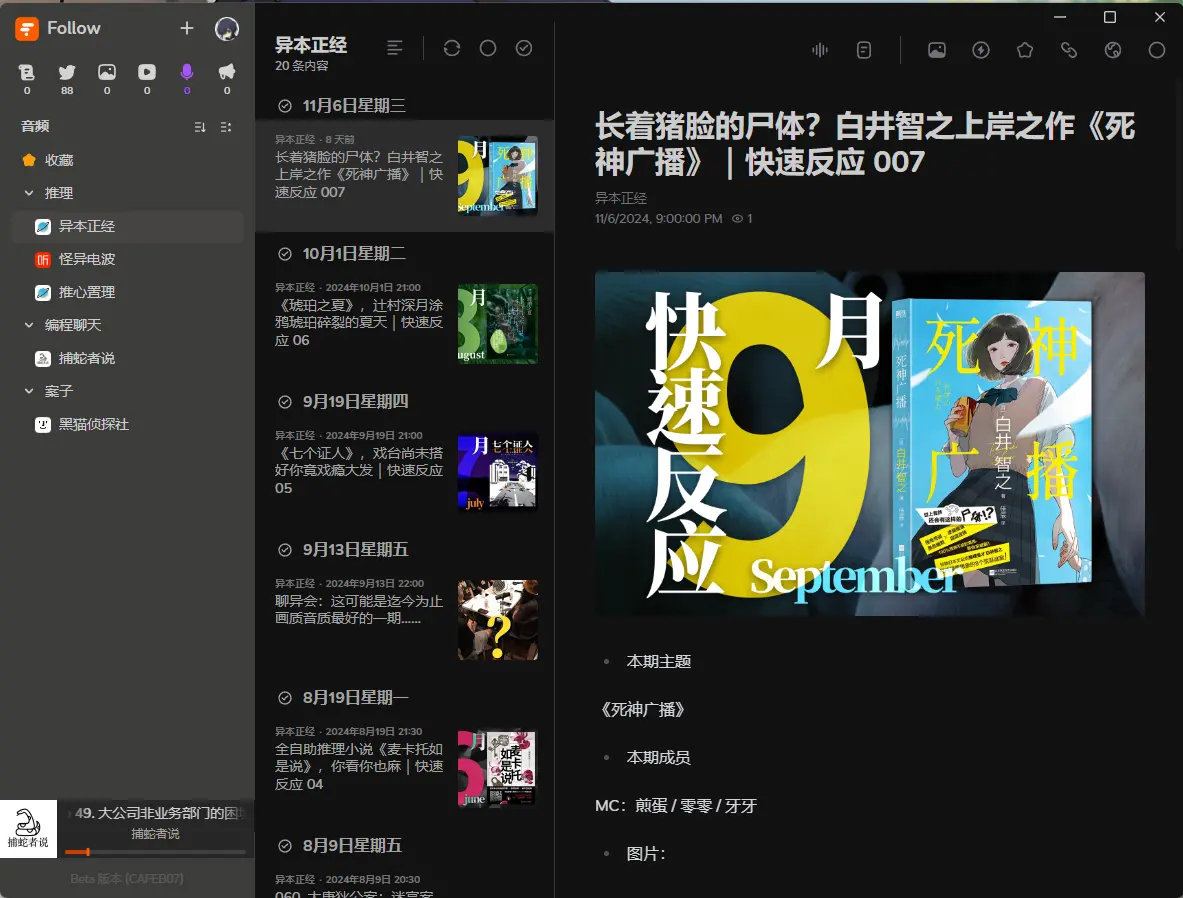Image resolution: width=1183 pixels, height=898 pixels.
Task: Open the user profile avatar menu
Action: (x=227, y=29)
